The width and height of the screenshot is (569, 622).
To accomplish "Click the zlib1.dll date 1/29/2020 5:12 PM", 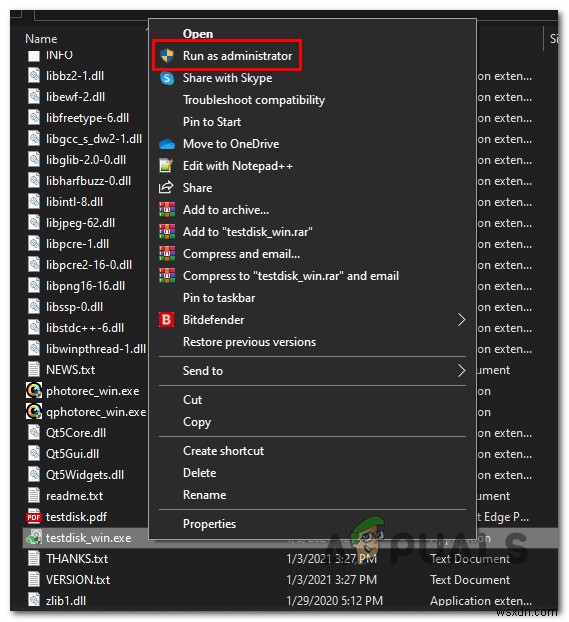I will click(x=334, y=601).
